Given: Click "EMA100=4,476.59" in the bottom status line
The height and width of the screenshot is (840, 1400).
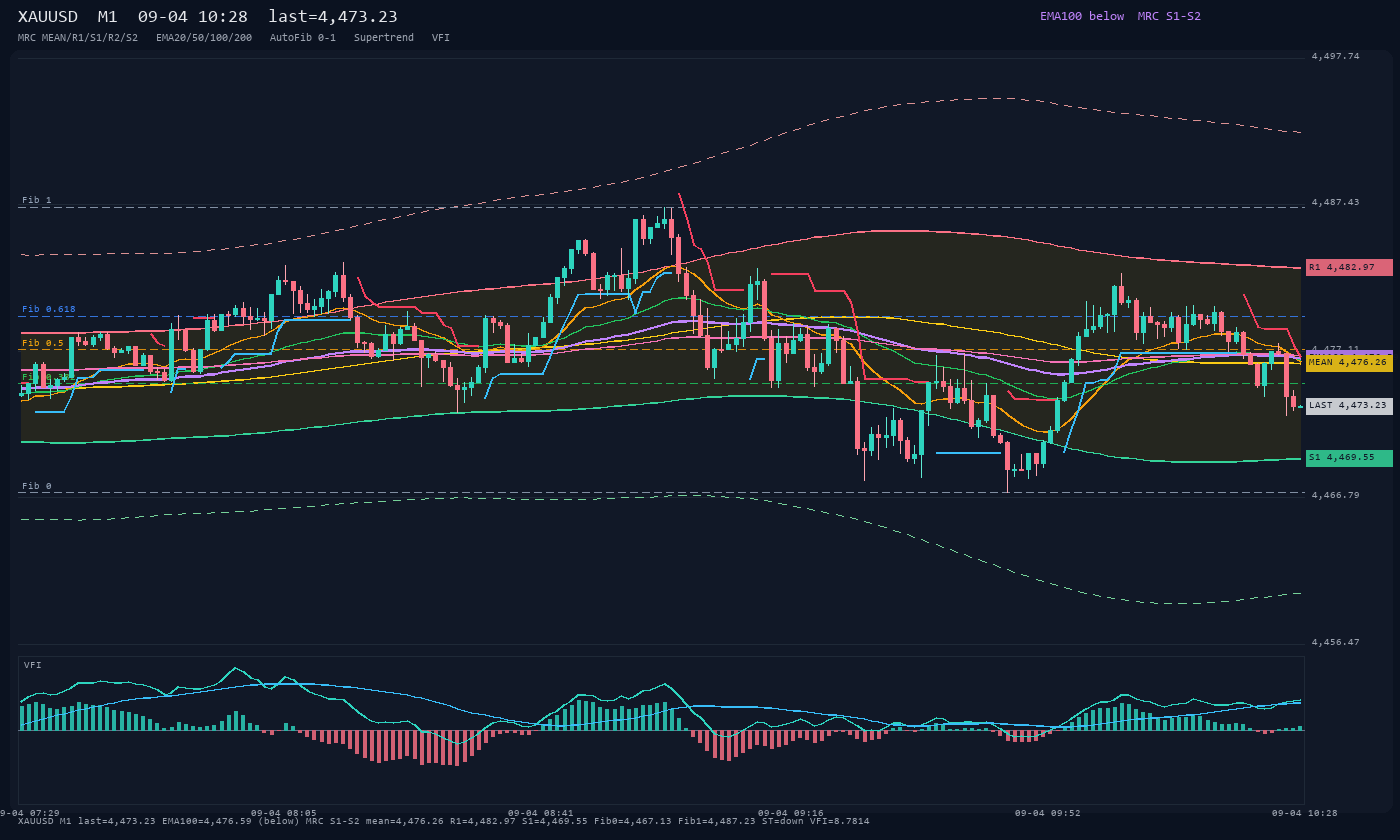Looking at the screenshot, I should (206, 821).
